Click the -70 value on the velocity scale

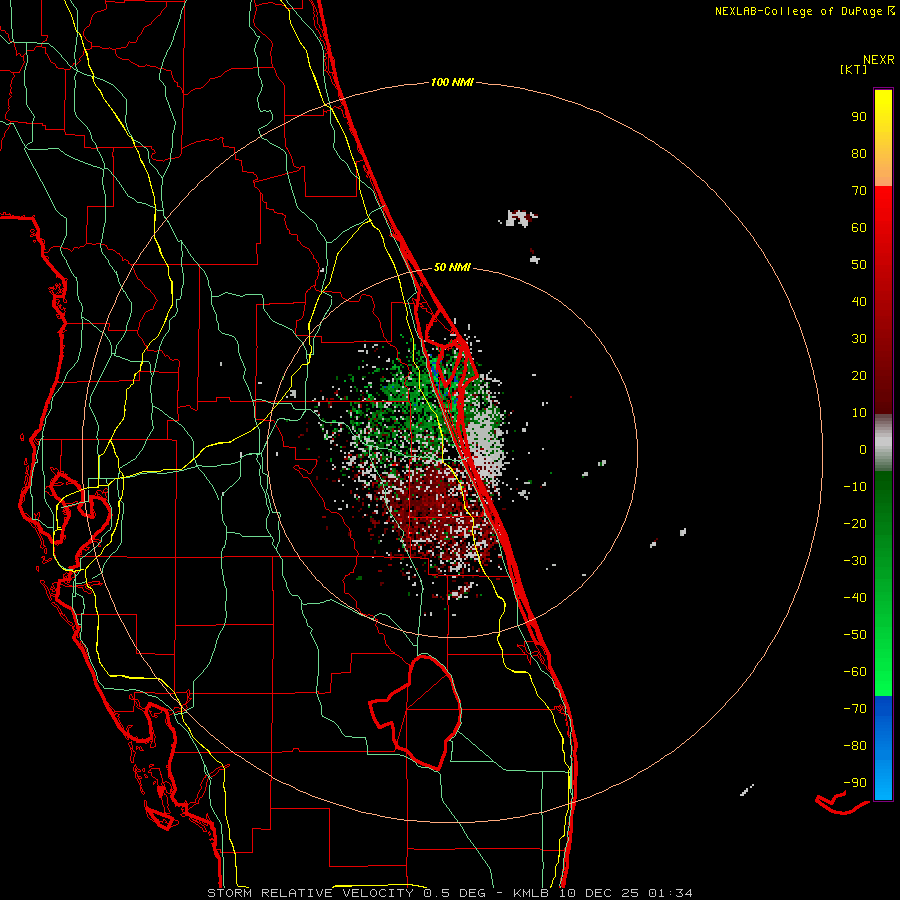tap(855, 709)
